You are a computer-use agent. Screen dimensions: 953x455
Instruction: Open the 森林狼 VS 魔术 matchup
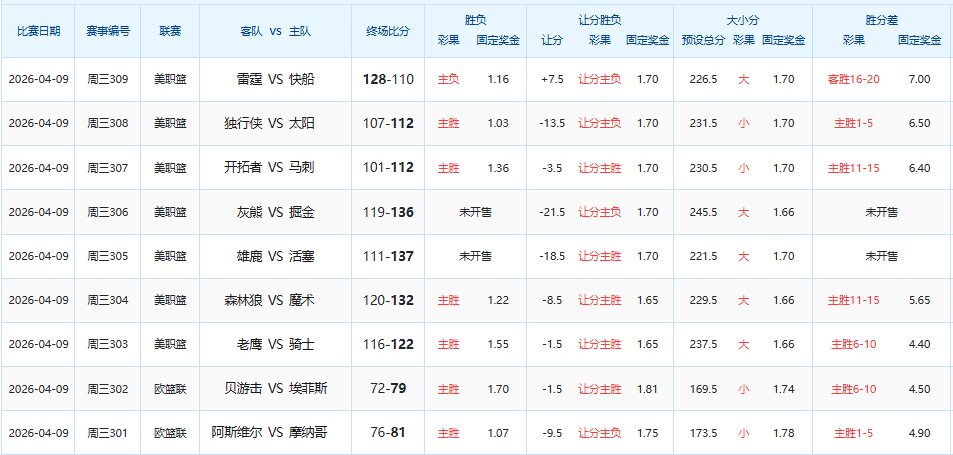[x=275, y=300]
